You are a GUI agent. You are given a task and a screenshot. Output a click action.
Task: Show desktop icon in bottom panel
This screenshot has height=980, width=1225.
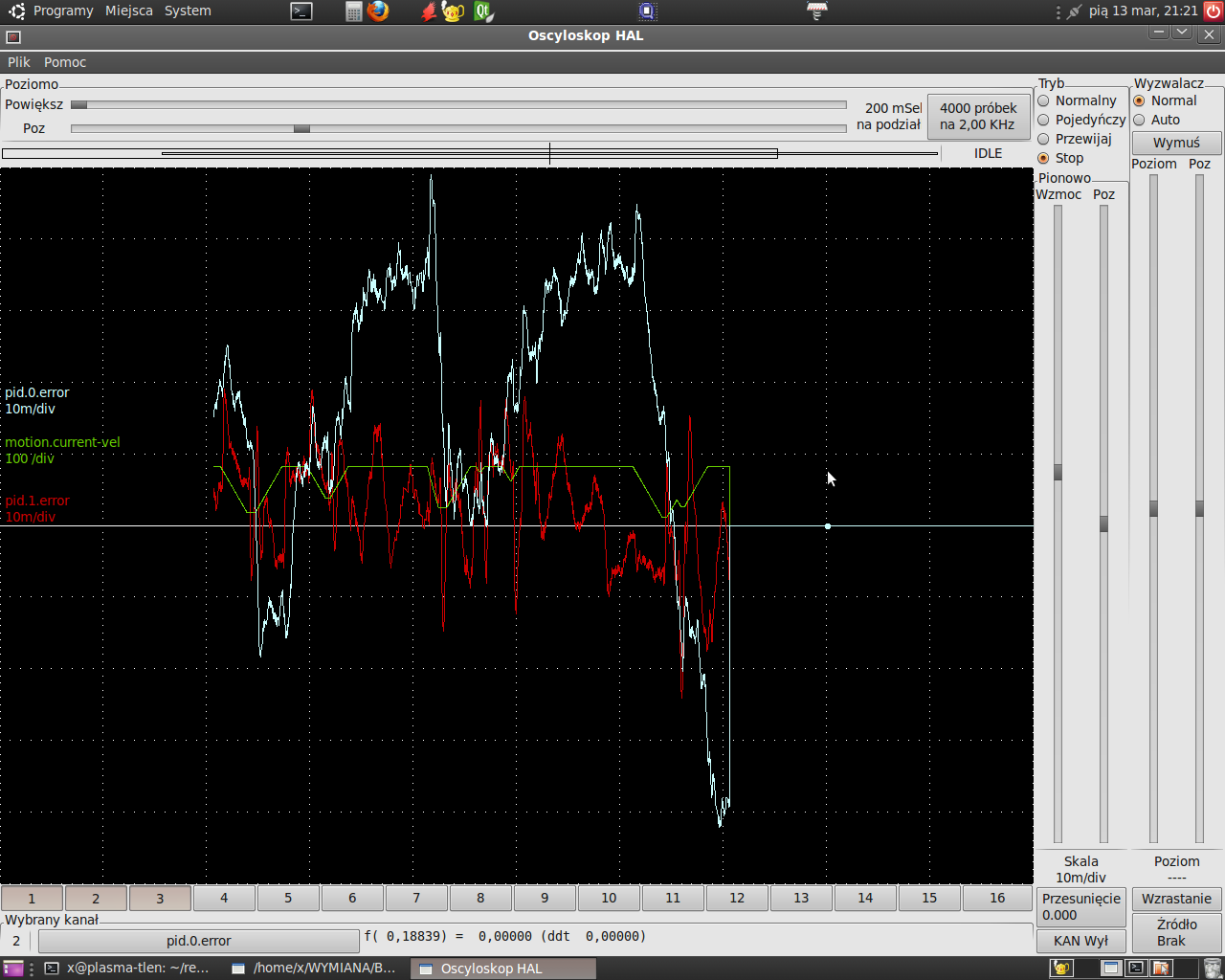12,969
